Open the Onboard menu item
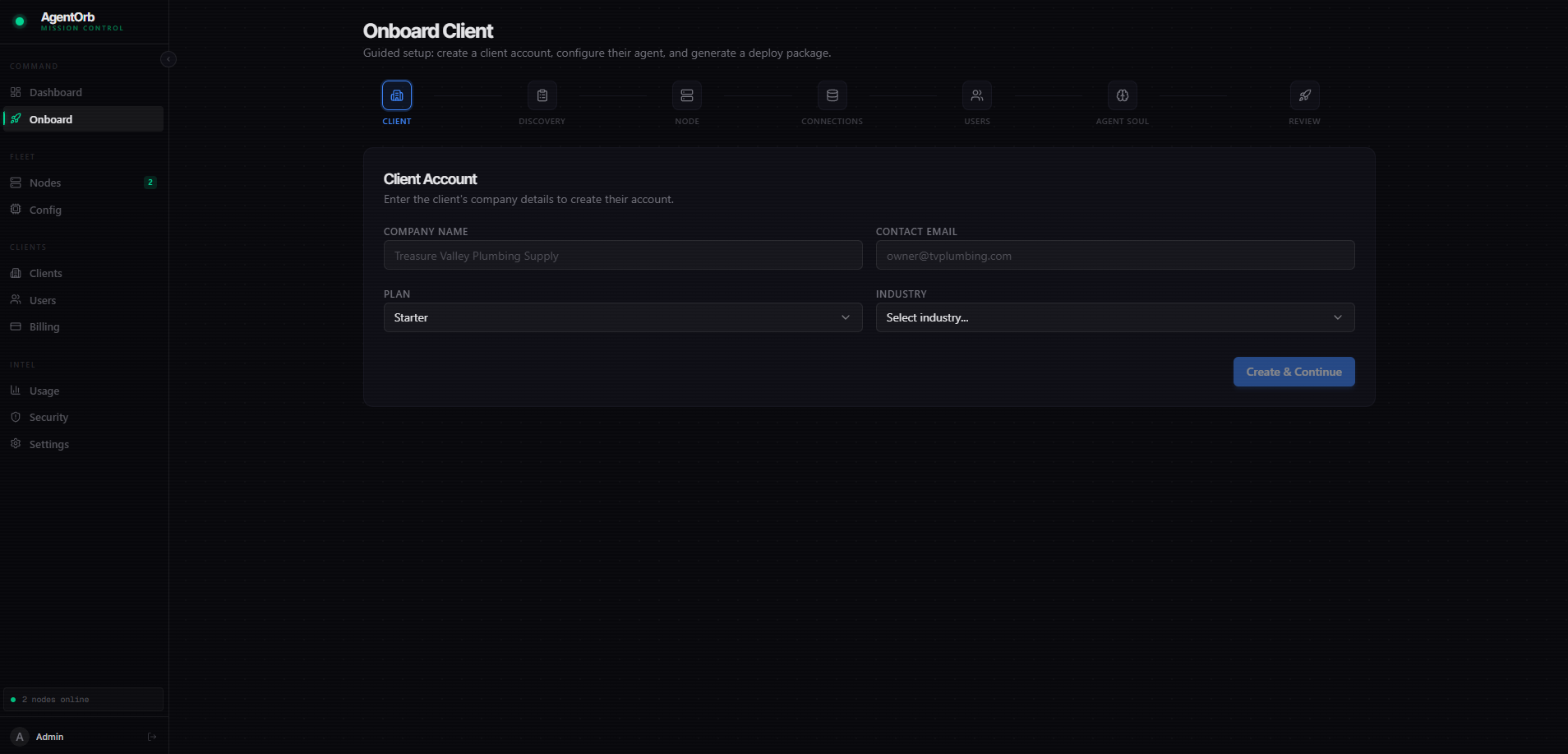Image resolution: width=1568 pixels, height=754 pixels. (x=83, y=119)
